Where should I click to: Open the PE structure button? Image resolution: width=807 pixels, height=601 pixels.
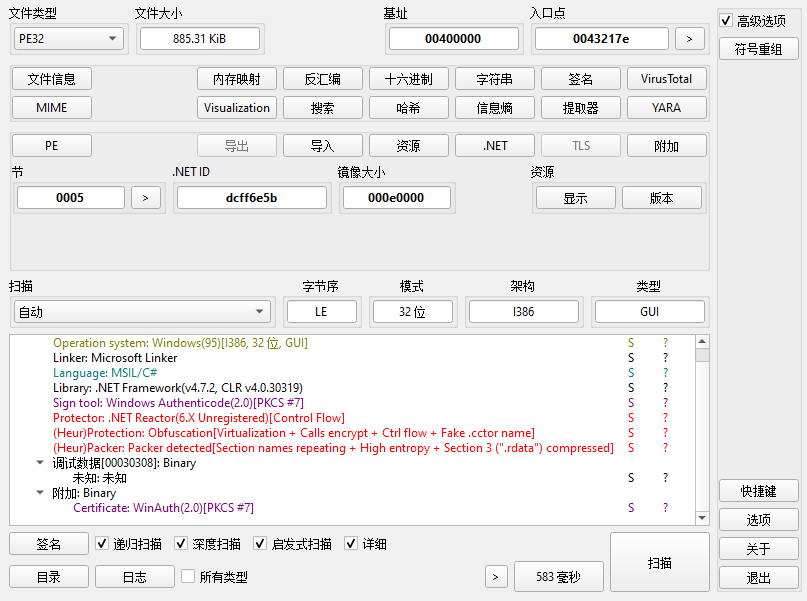tap(51, 146)
